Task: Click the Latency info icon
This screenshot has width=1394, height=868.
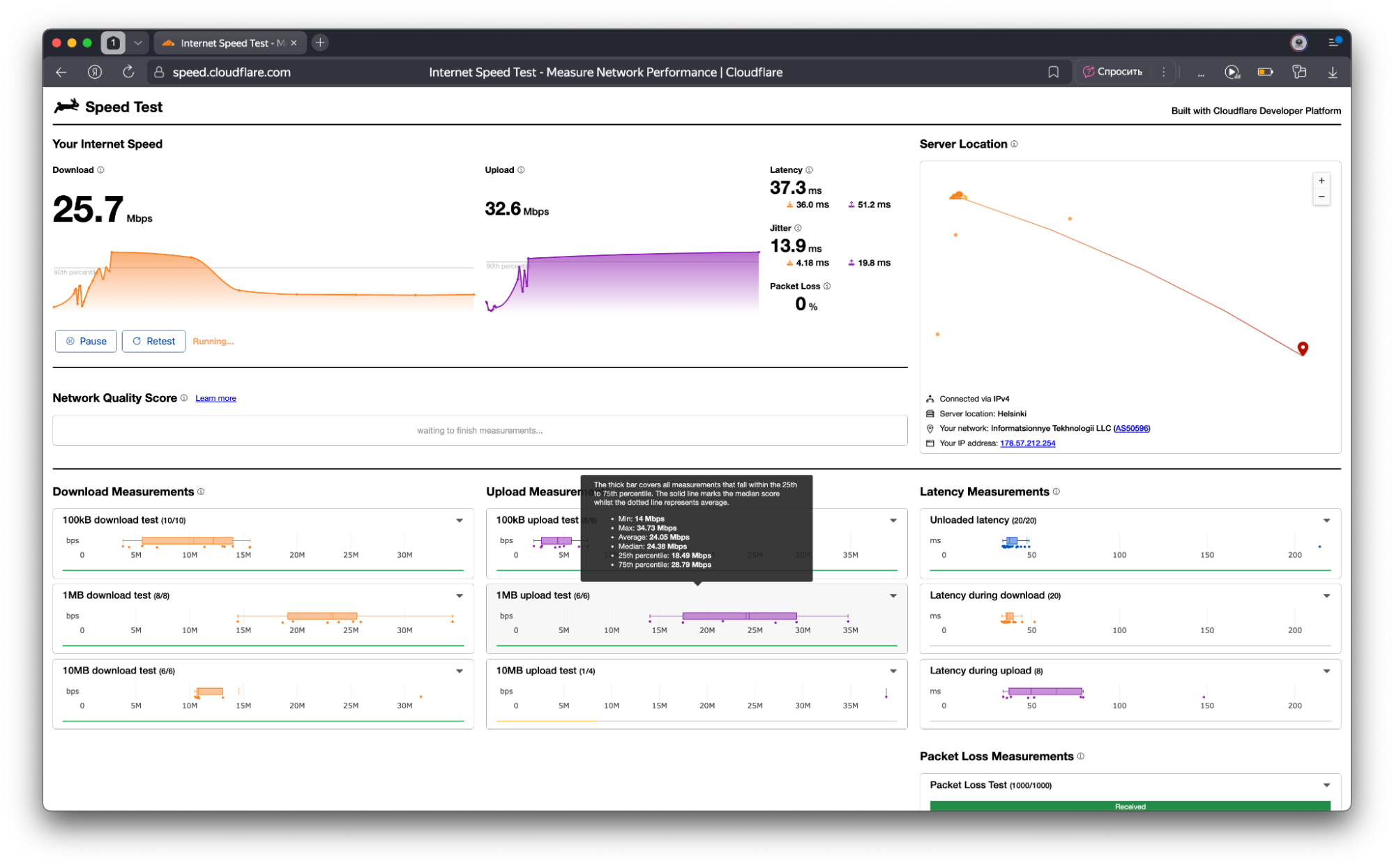Action: click(x=809, y=169)
